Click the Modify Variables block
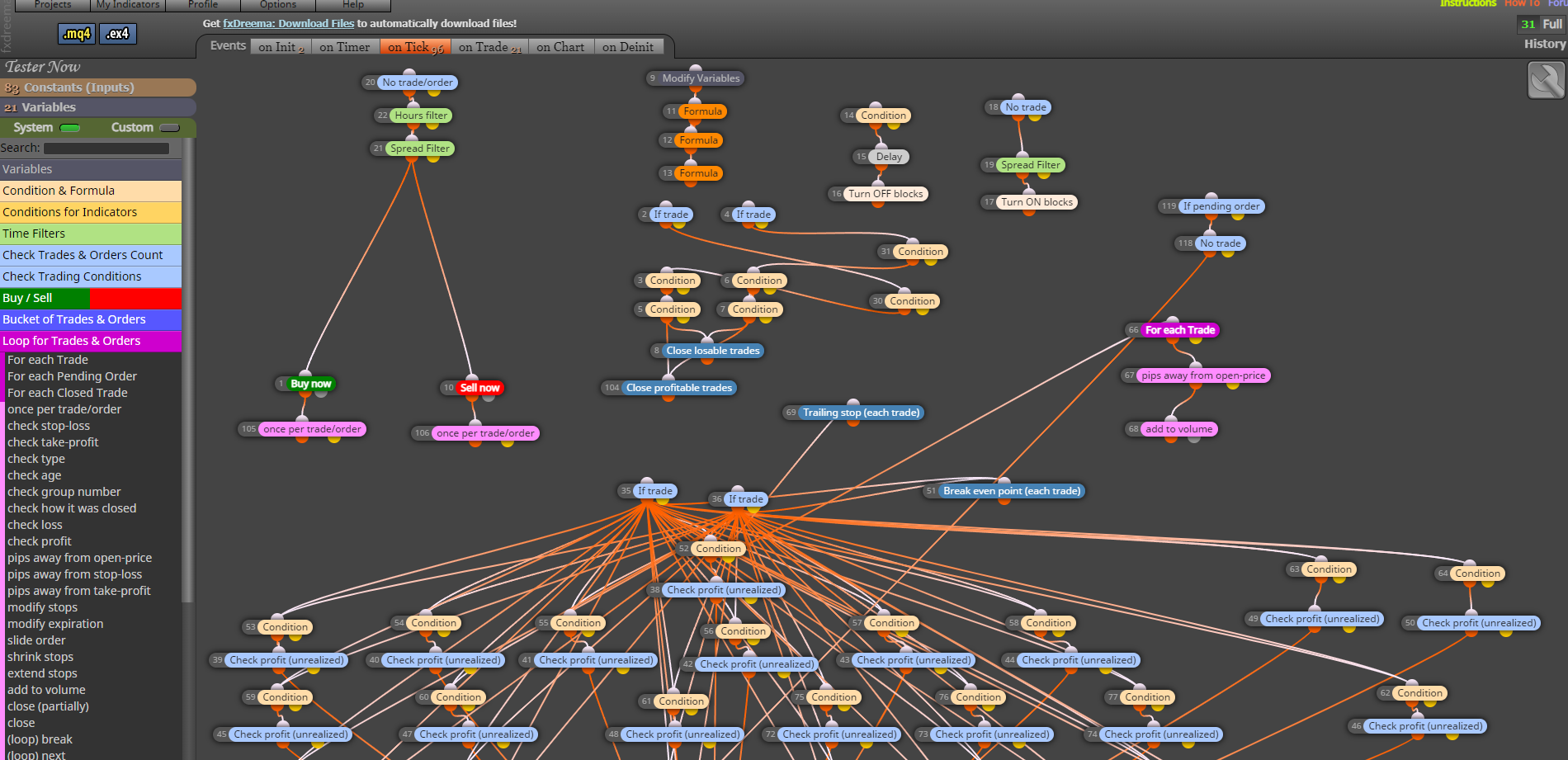 [x=701, y=78]
